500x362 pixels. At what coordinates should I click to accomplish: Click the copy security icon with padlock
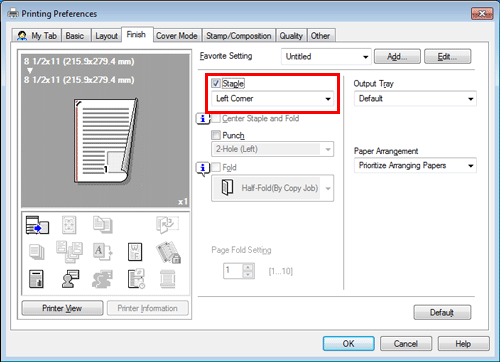point(168,252)
